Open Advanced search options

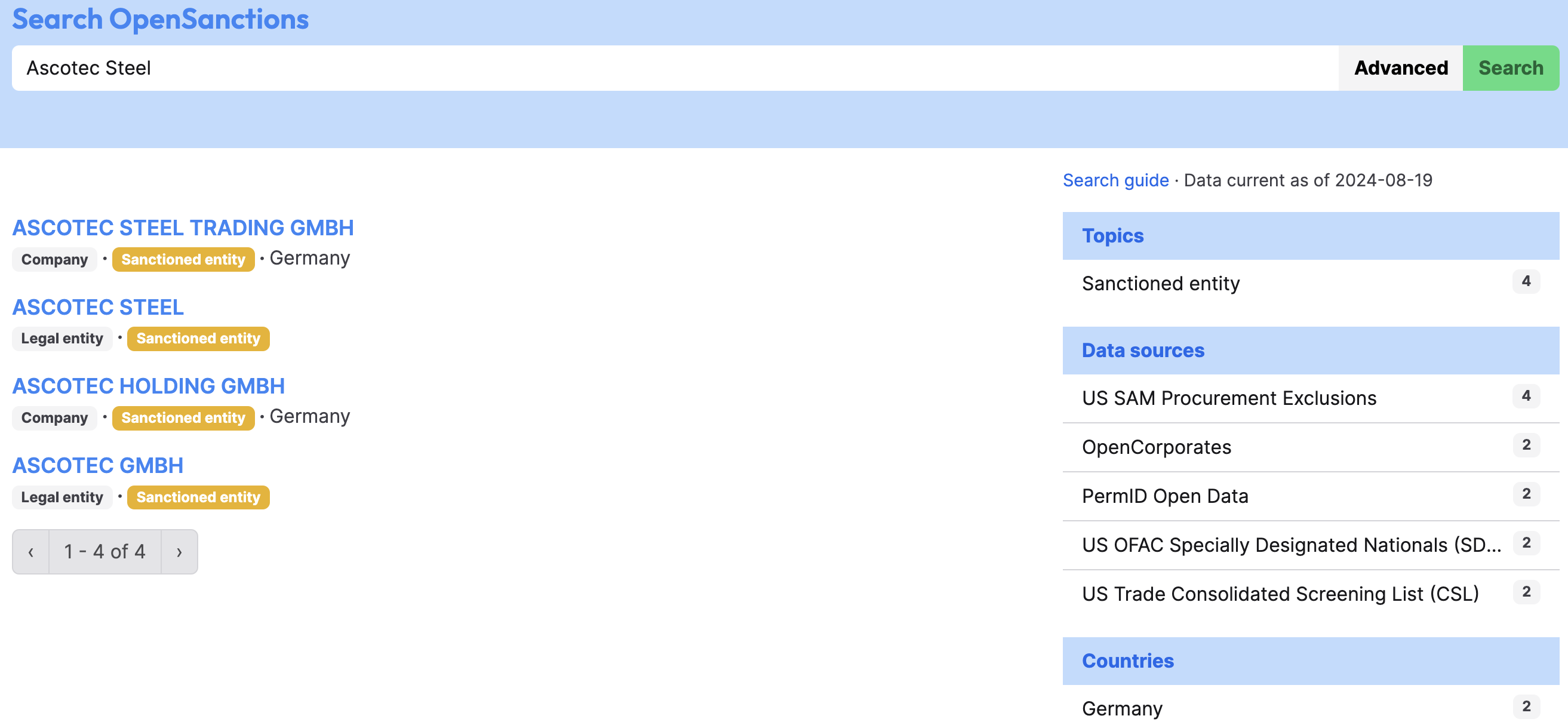point(1401,68)
